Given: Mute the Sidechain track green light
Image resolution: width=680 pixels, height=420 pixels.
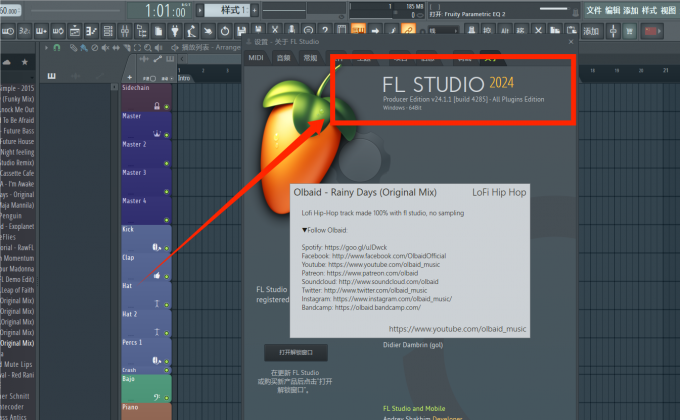Looking at the screenshot, I should [x=167, y=106].
